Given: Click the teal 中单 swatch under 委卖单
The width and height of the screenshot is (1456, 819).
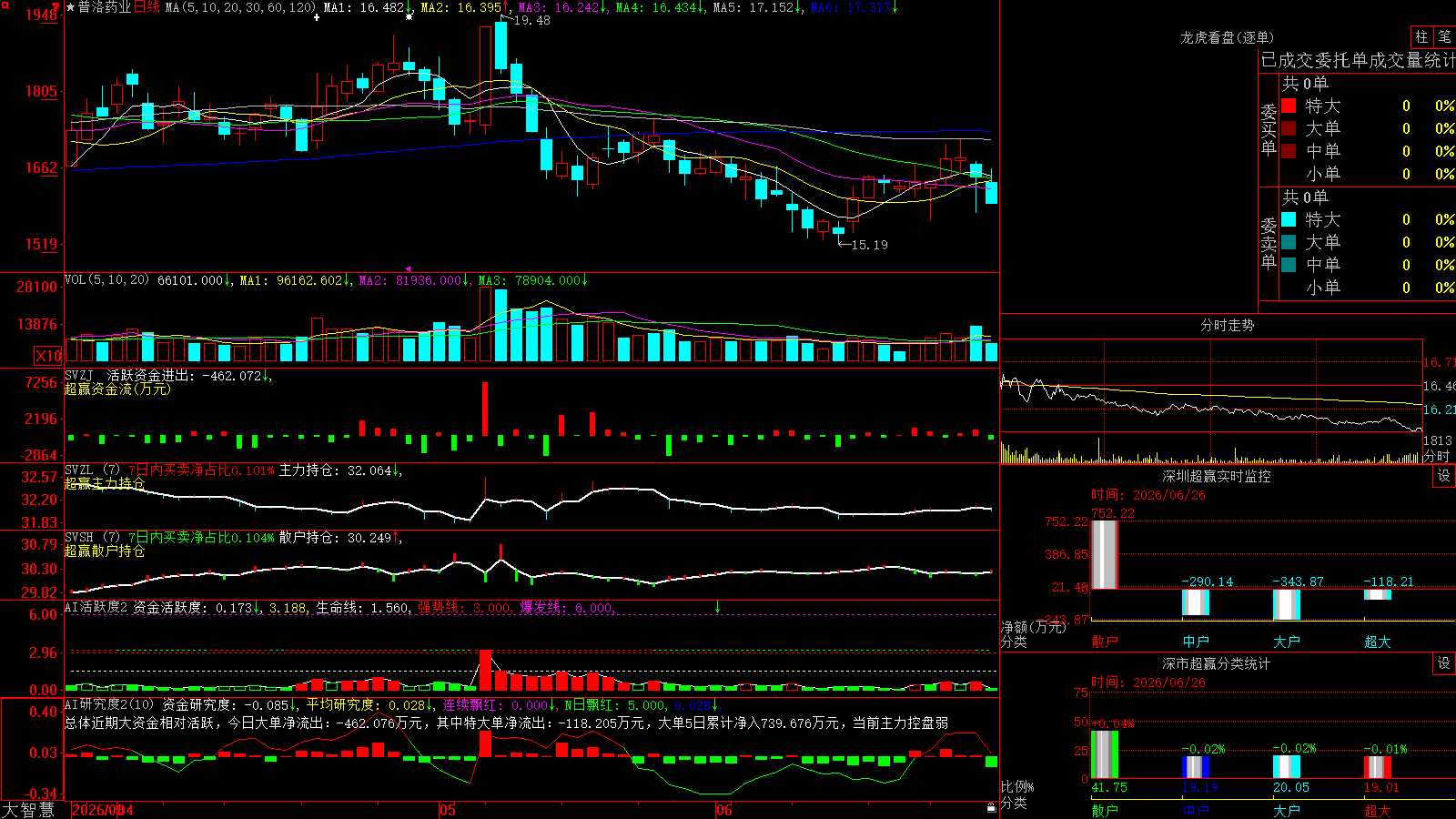Looking at the screenshot, I should tap(1289, 265).
